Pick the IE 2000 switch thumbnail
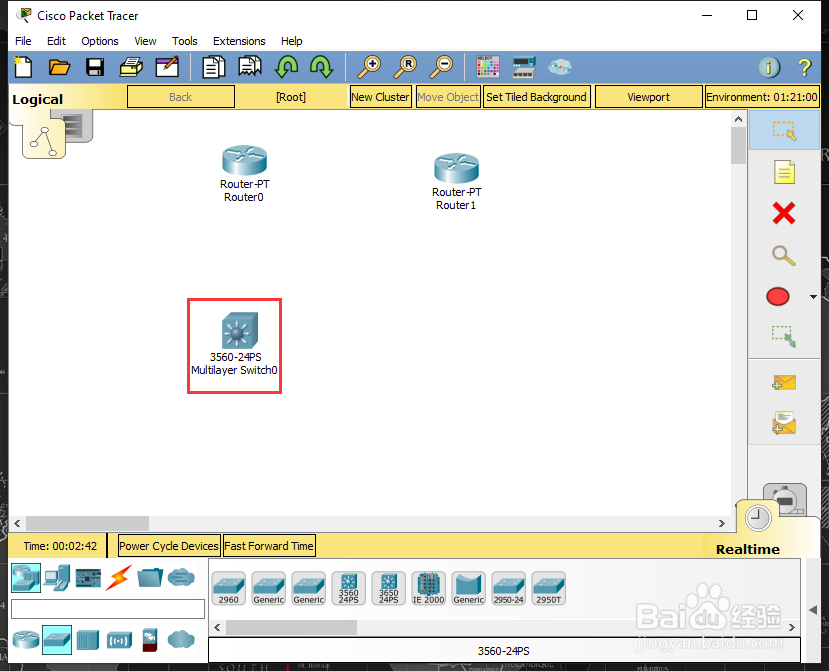Viewport: 829px width, 671px height. click(x=429, y=588)
